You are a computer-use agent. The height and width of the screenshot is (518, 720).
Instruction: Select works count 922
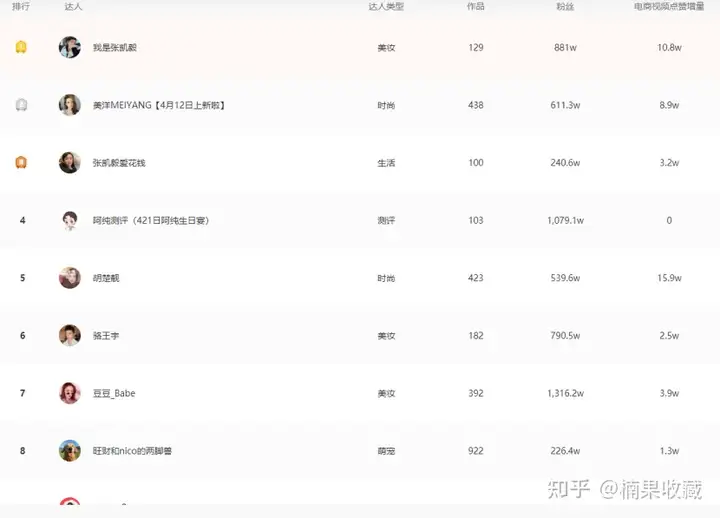pyautogui.click(x=476, y=451)
